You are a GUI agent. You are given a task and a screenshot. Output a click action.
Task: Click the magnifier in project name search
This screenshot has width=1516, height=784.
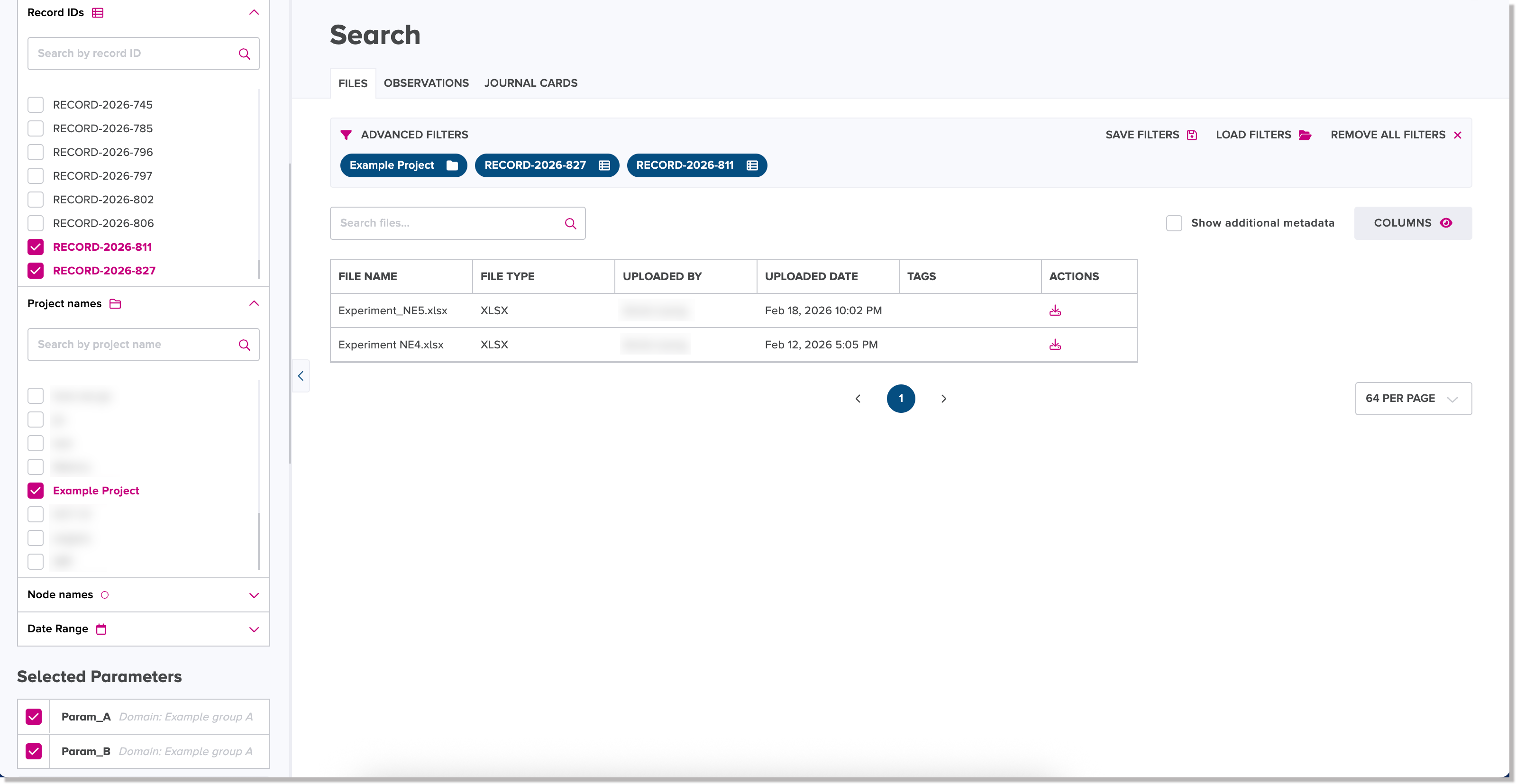[x=244, y=345]
